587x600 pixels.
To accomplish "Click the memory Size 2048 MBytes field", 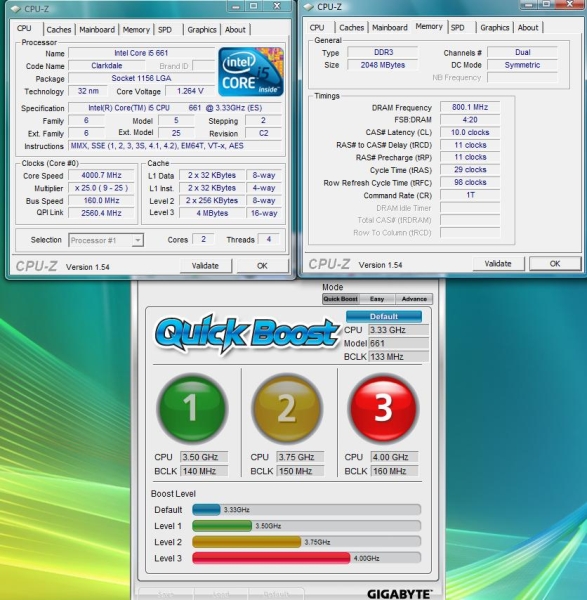I will pos(383,65).
